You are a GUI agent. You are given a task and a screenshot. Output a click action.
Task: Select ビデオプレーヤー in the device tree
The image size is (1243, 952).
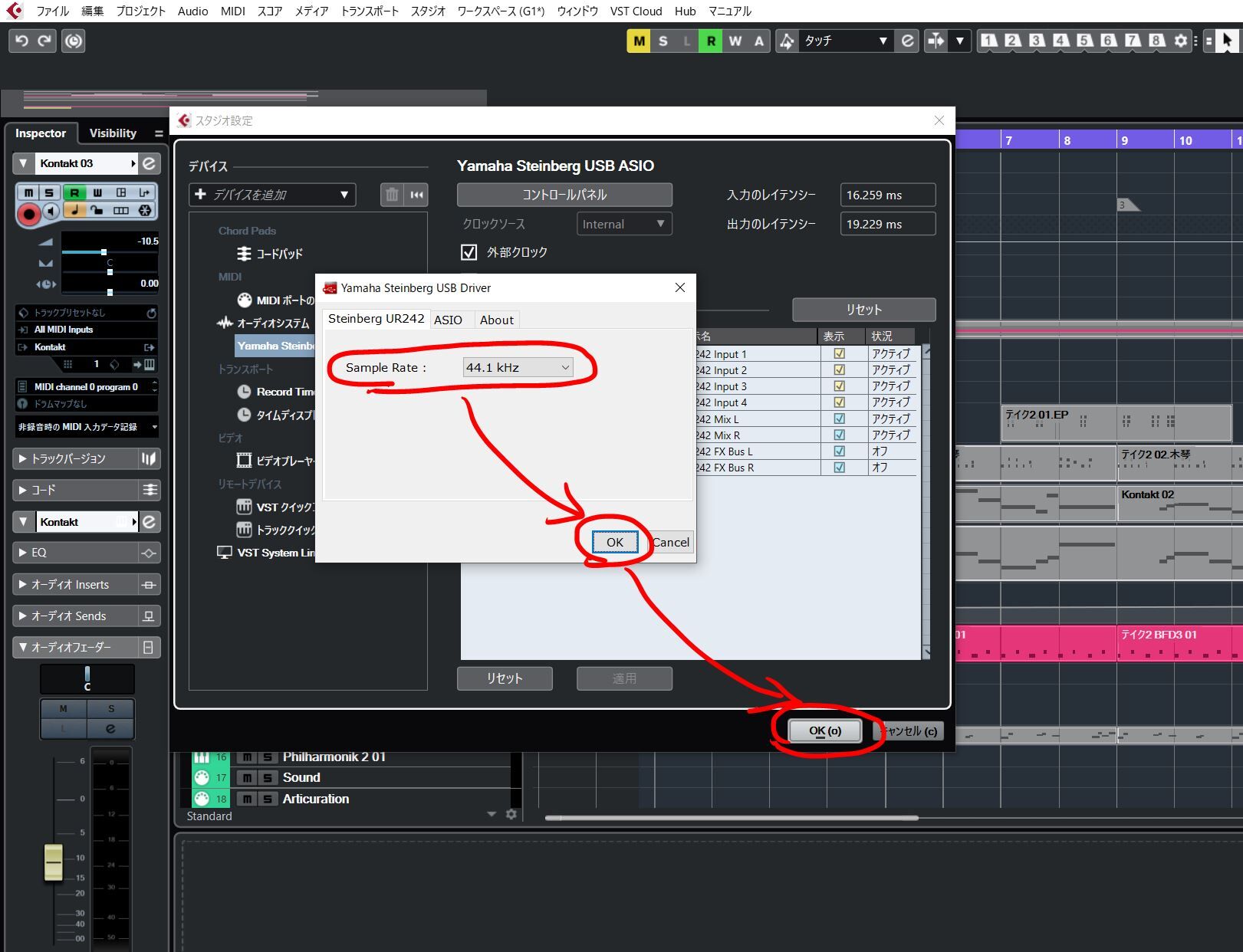pyautogui.click(x=276, y=461)
